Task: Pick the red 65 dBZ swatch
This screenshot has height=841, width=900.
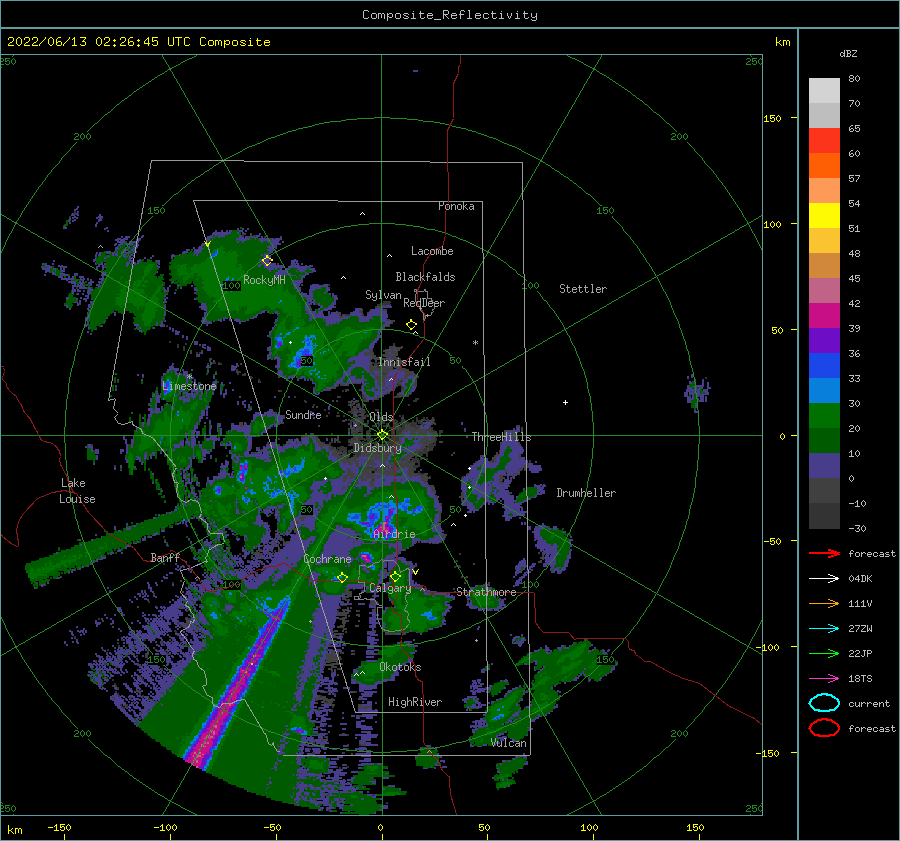Action: tap(824, 141)
